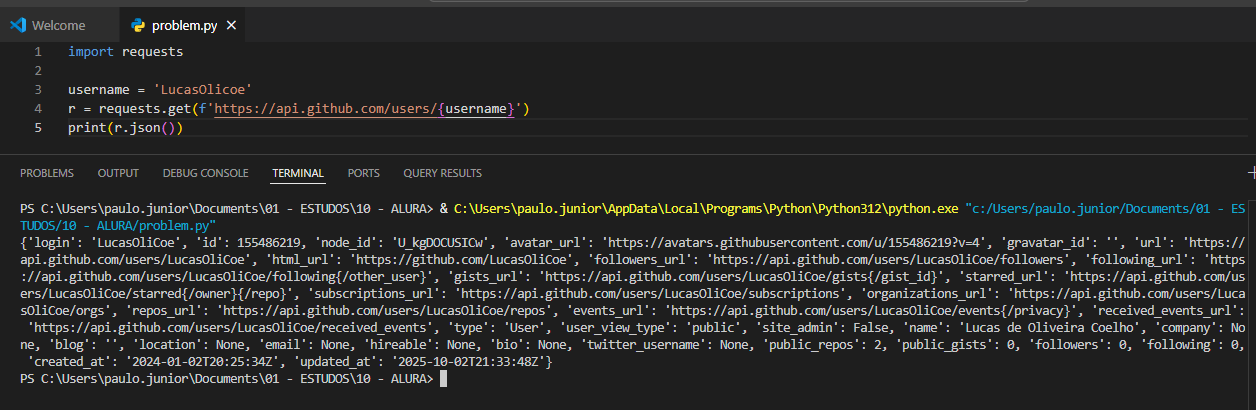
Task: Focus the terminal prompt input cursor
Action: (443, 380)
